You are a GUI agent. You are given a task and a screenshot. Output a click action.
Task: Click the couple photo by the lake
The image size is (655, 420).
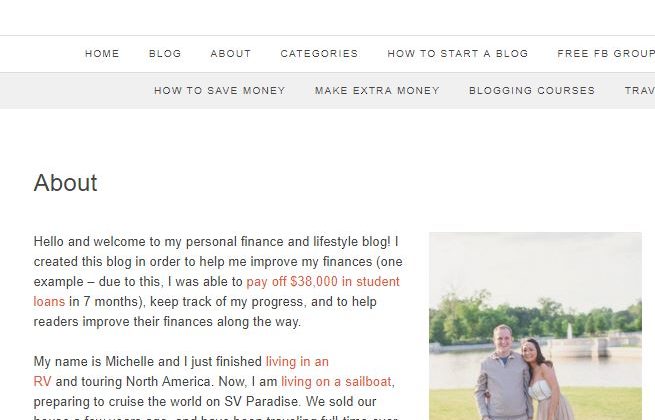[x=535, y=326]
